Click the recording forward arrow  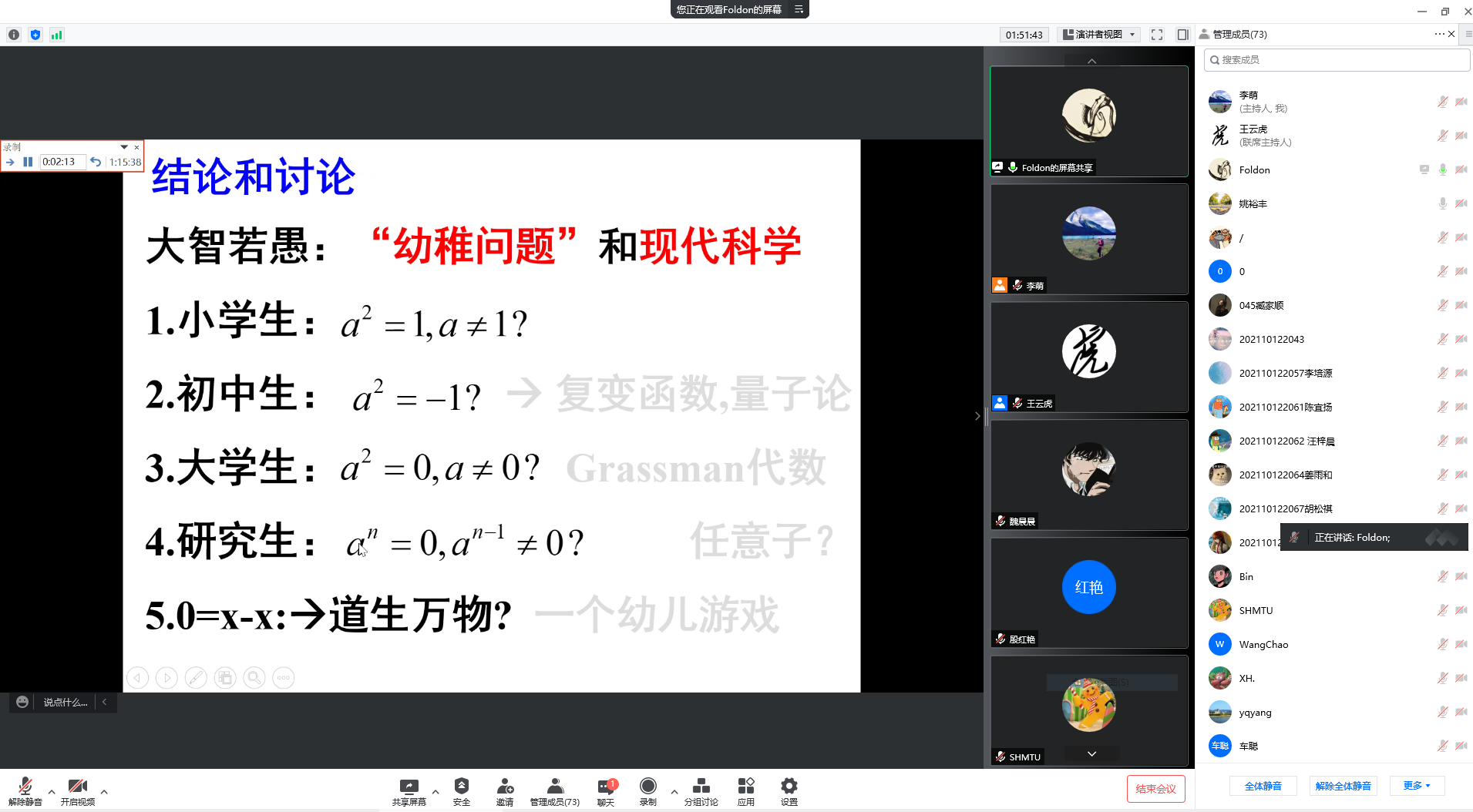tap(10, 162)
